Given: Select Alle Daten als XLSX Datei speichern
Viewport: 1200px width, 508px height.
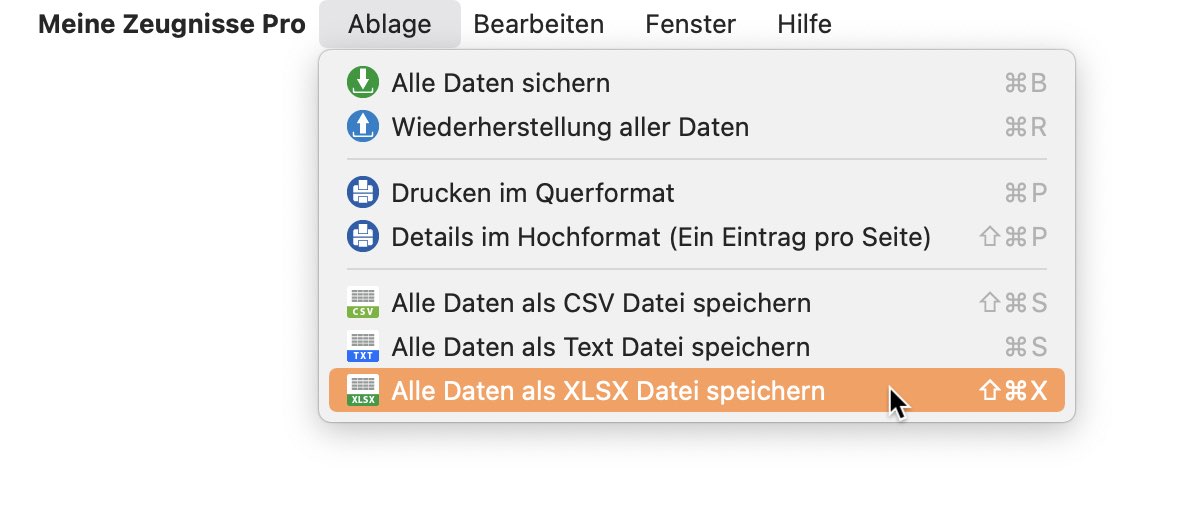Looking at the screenshot, I should click(x=697, y=391).
